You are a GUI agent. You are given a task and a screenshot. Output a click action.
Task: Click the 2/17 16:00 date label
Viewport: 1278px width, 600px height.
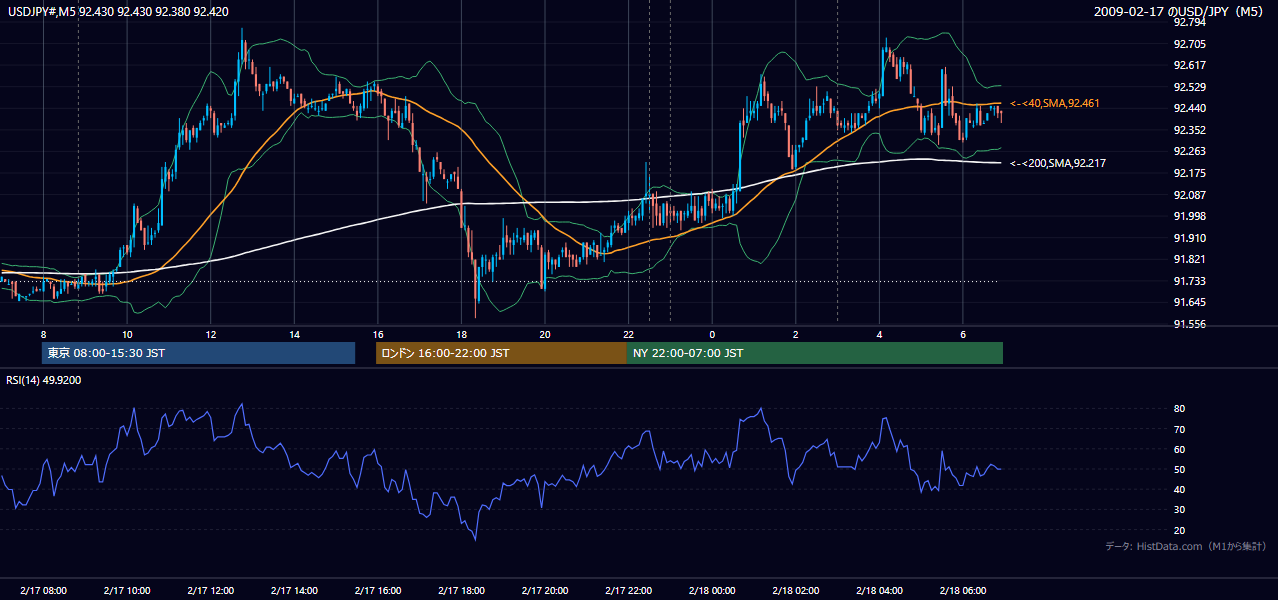377,591
